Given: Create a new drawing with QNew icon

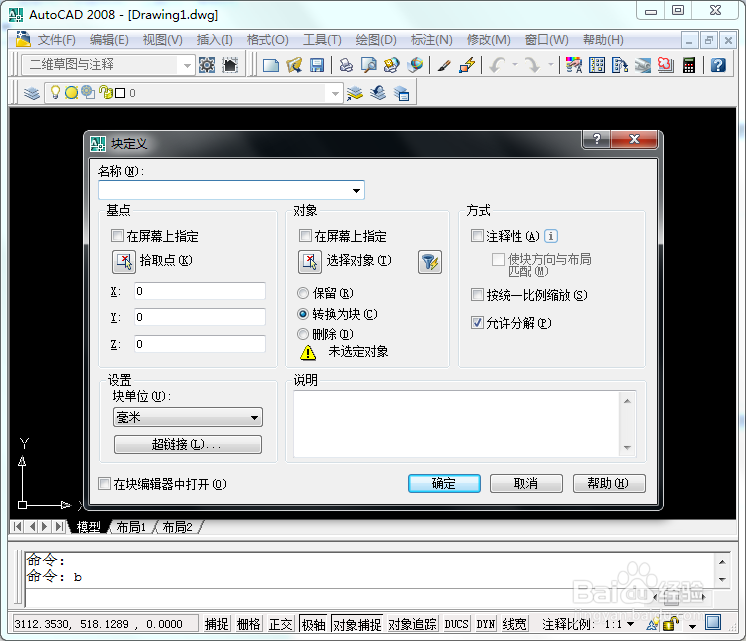Looking at the screenshot, I should coord(271,65).
